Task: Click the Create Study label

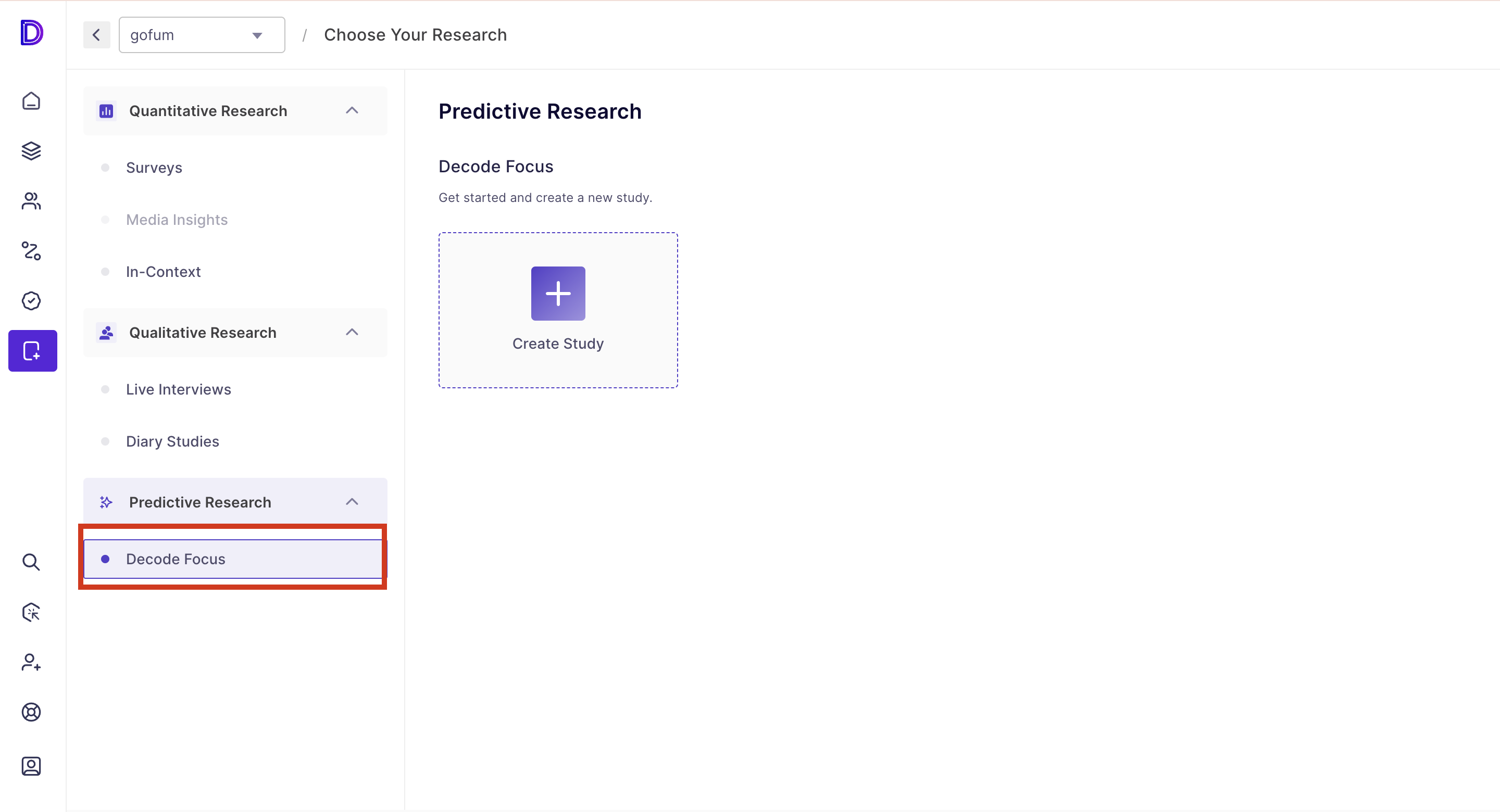Action: [x=558, y=344]
